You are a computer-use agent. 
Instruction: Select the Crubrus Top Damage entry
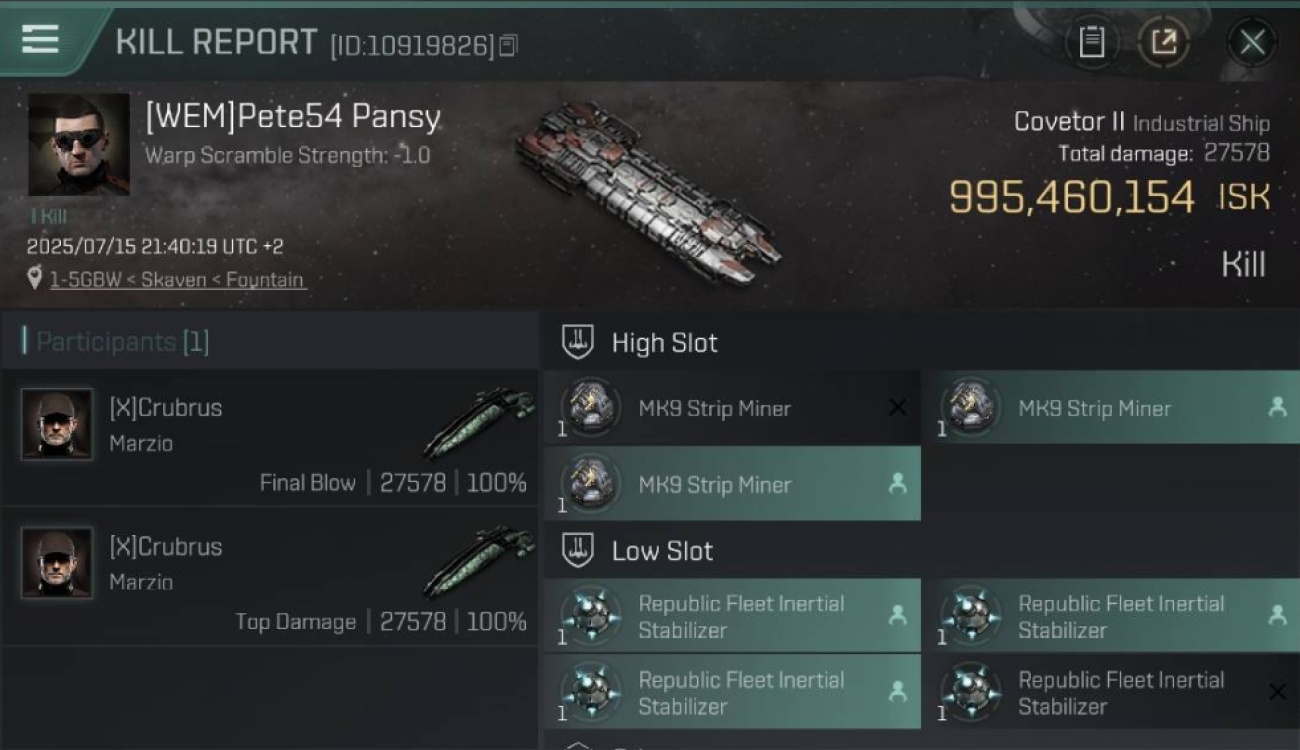tap(270, 576)
